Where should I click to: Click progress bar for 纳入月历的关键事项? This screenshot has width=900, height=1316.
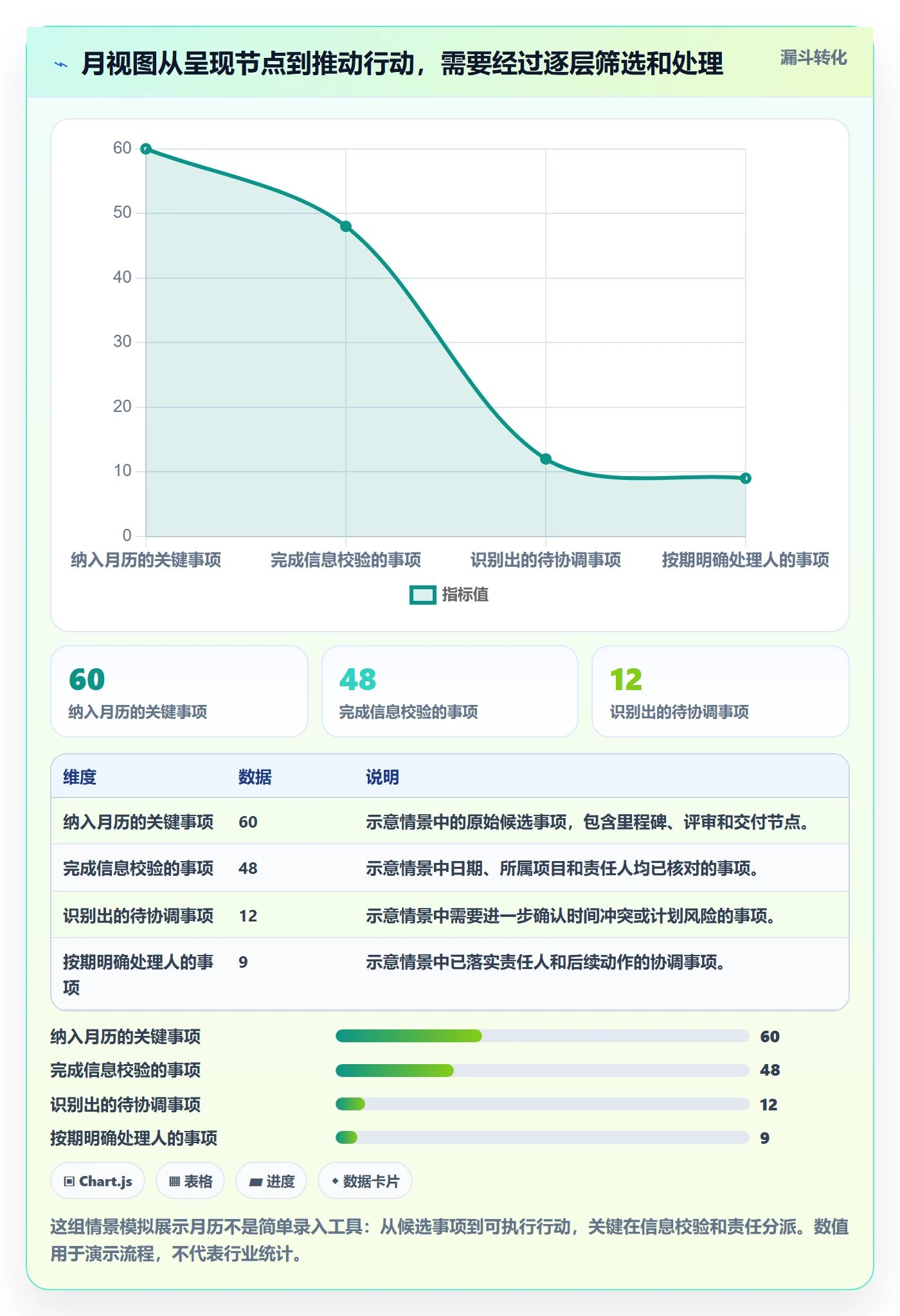pos(543,1036)
